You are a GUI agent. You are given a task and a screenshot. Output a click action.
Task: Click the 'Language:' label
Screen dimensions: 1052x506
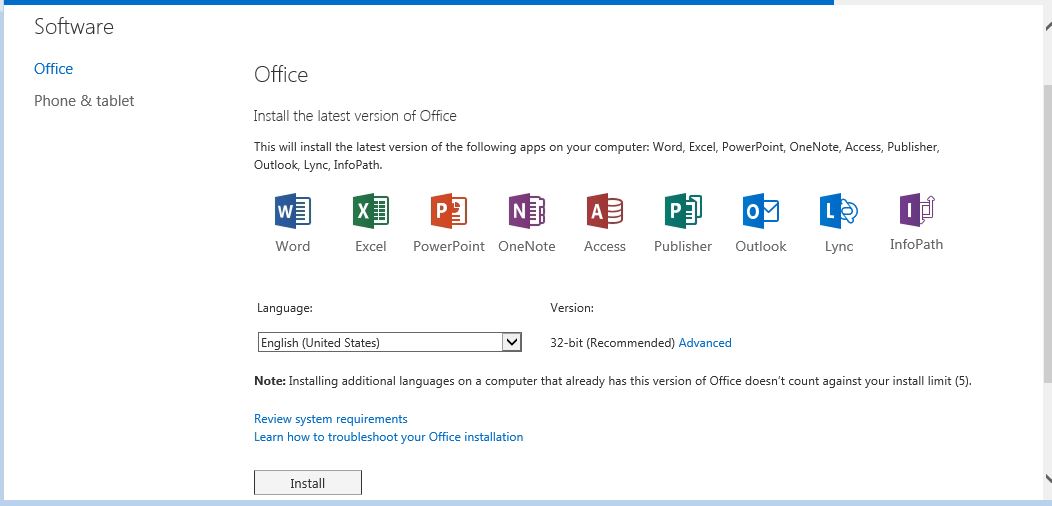[284, 308]
